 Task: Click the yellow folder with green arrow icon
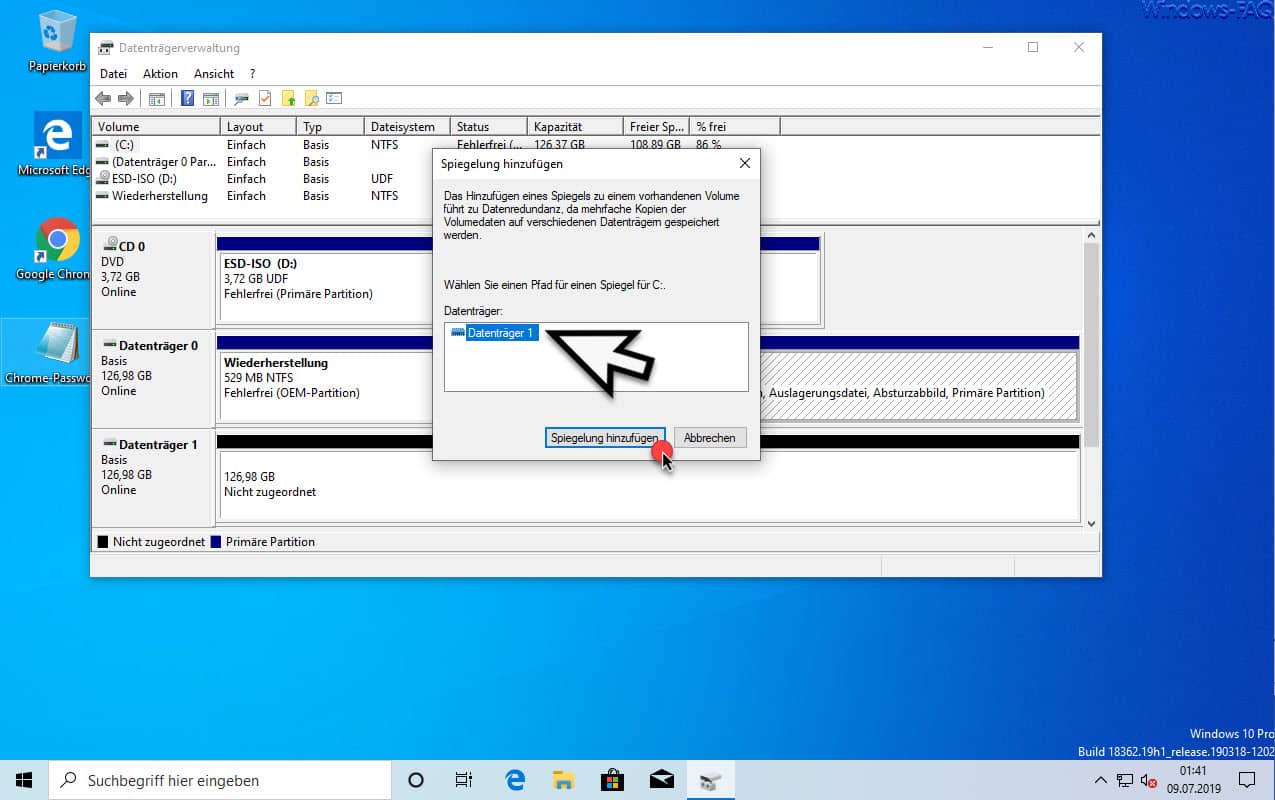[x=288, y=98]
